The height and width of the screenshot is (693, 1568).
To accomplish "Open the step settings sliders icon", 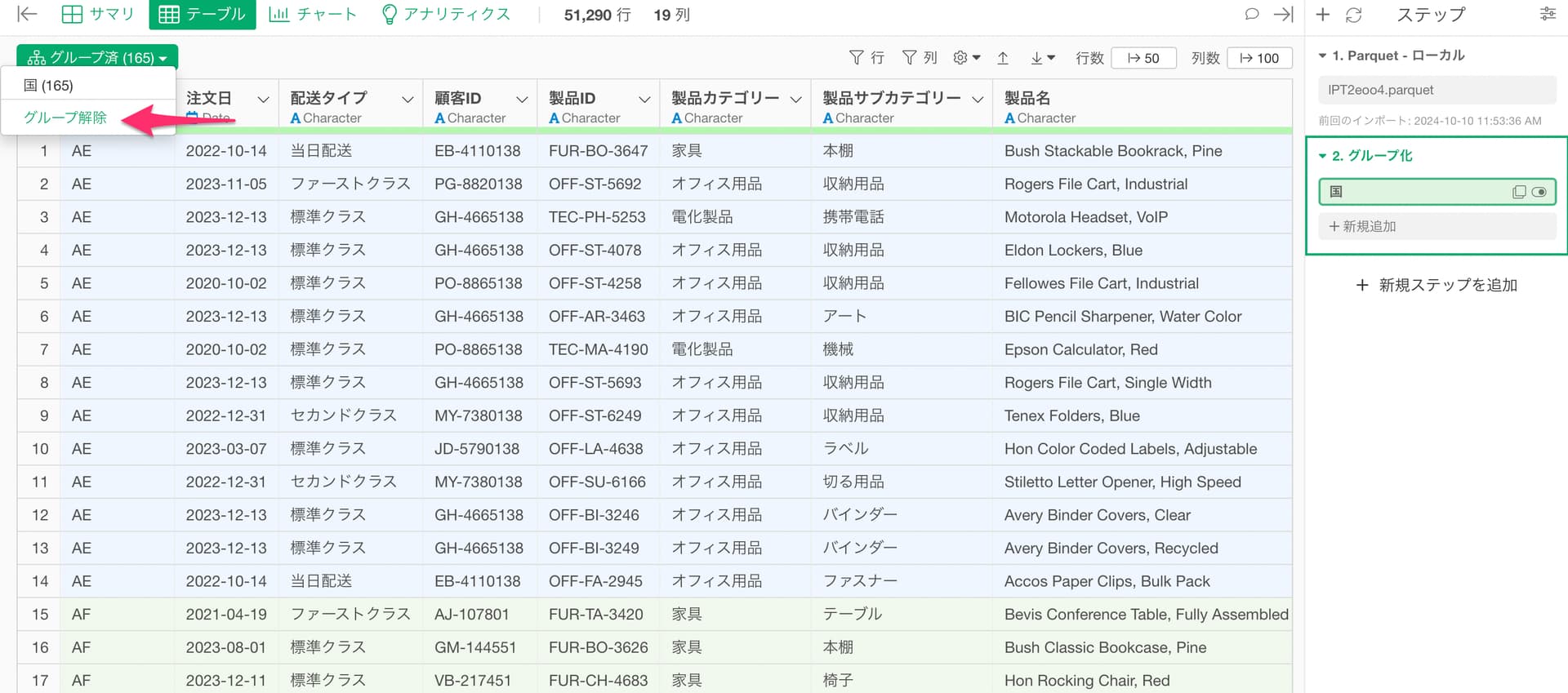I will point(1548,14).
